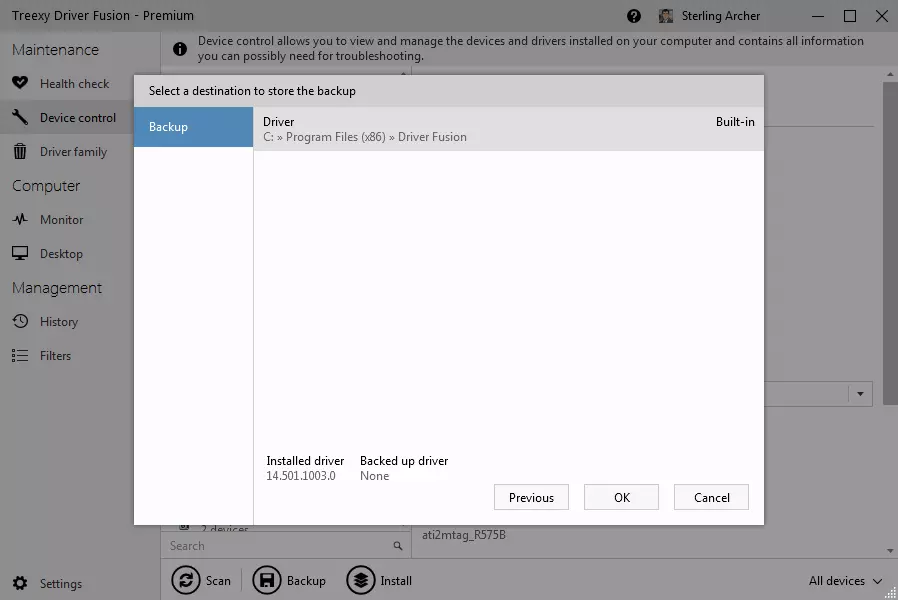Click the Install button label
The height and width of the screenshot is (600, 898).
396,581
